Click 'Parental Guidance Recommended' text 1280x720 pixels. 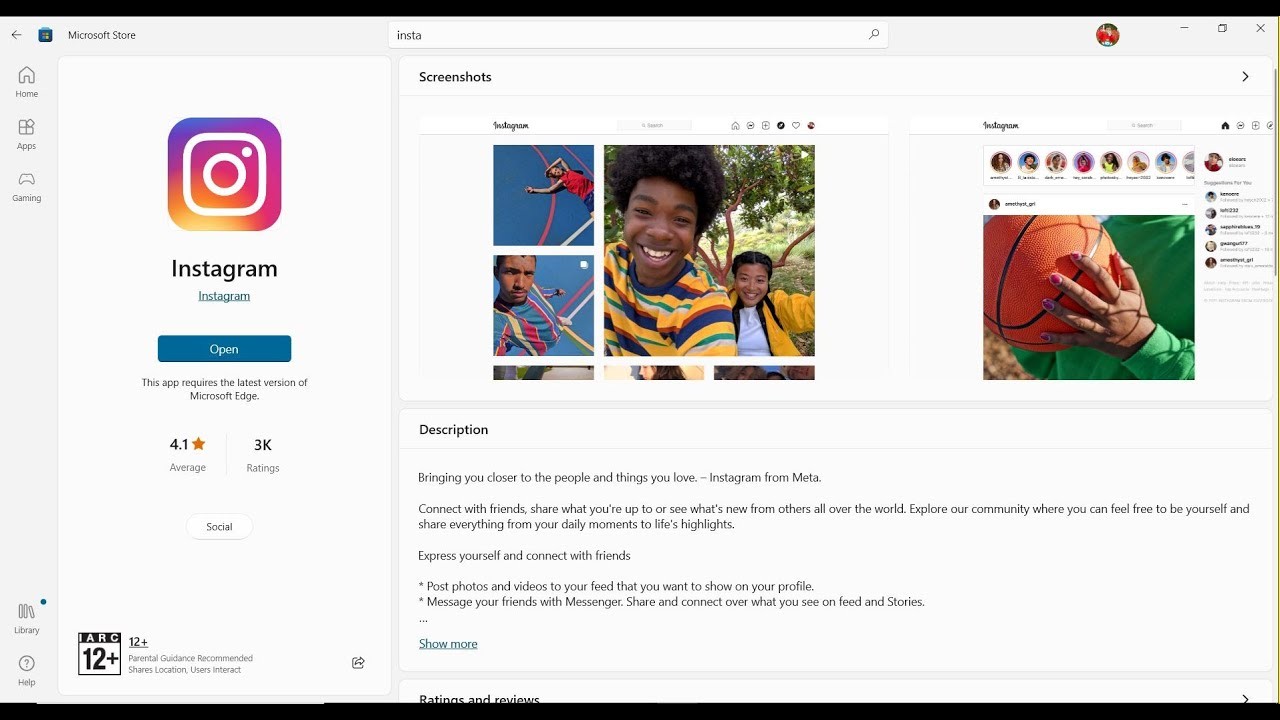191,658
